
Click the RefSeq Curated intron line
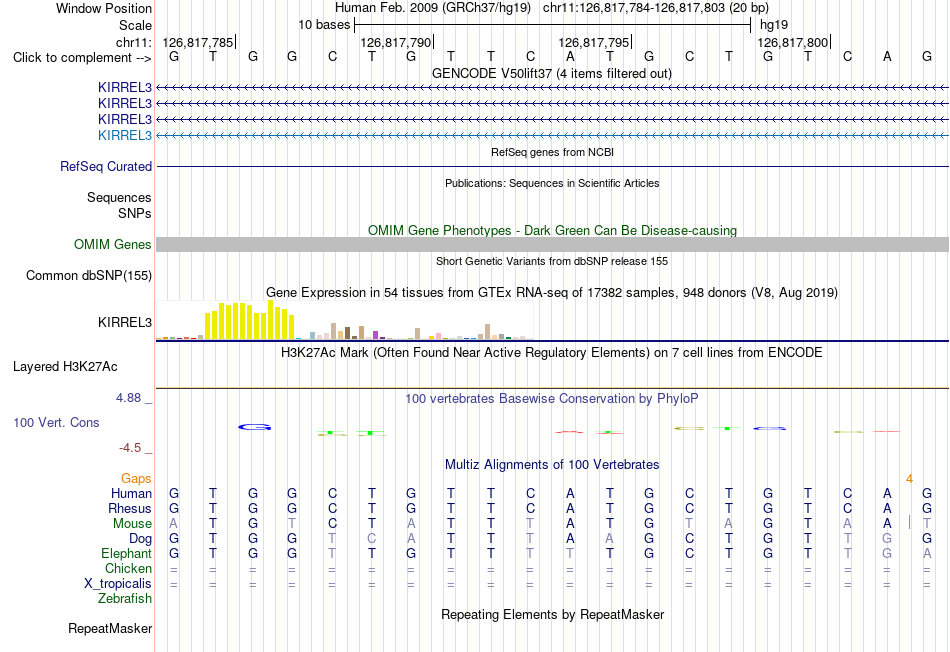coord(552,166)
